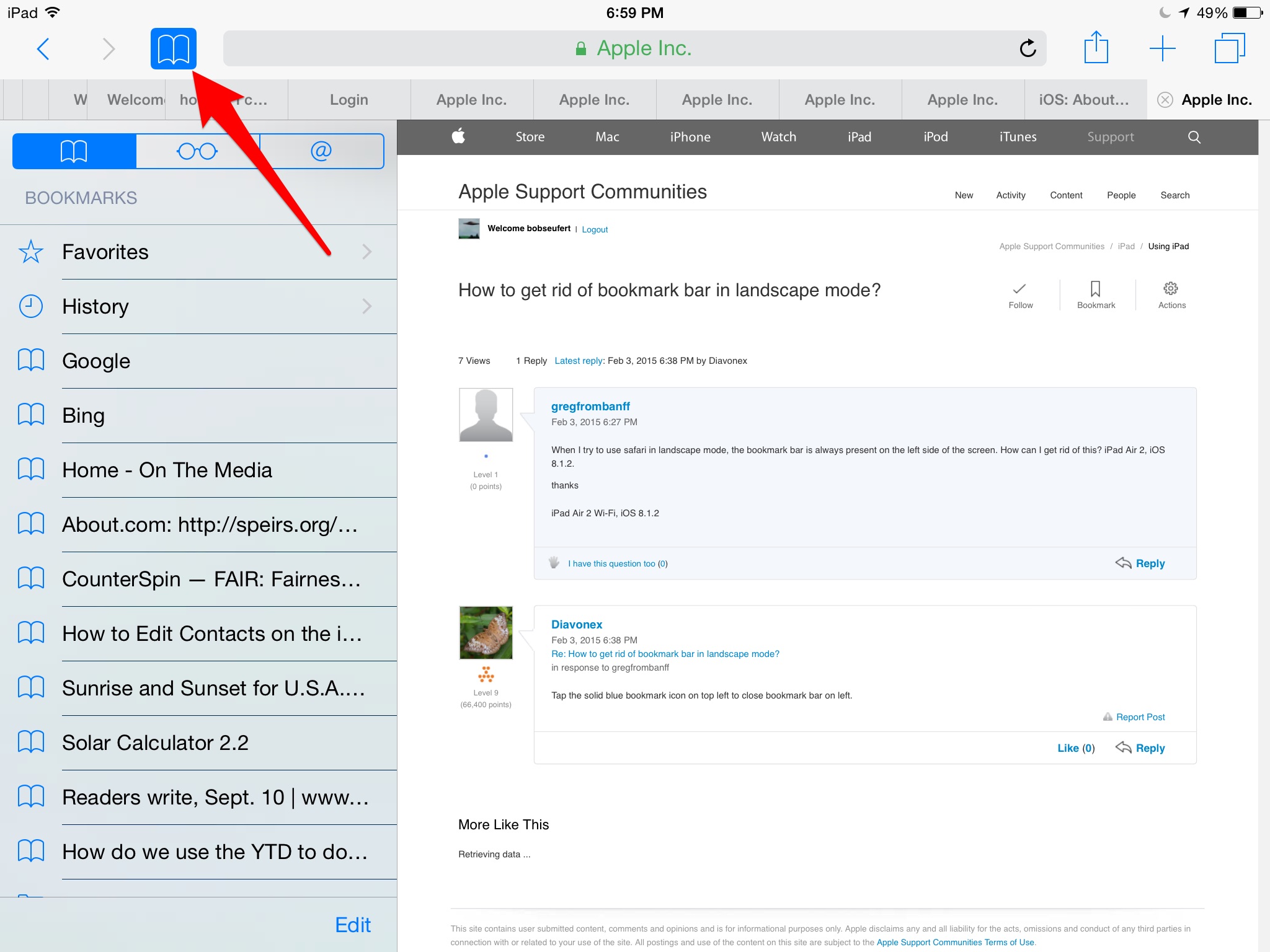Close the active Apple Inc. tab
The height and width of the screenshot is (952, 1270).
pyautogui.click(x=1165, y=100)
